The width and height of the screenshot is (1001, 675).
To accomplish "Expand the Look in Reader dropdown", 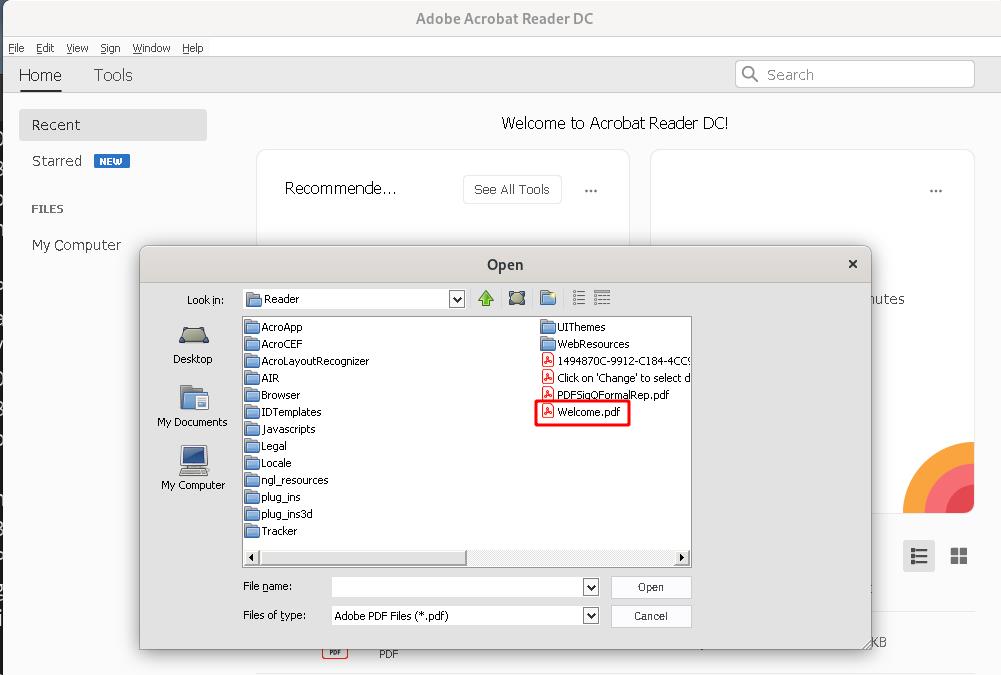I will click(456, 299).
